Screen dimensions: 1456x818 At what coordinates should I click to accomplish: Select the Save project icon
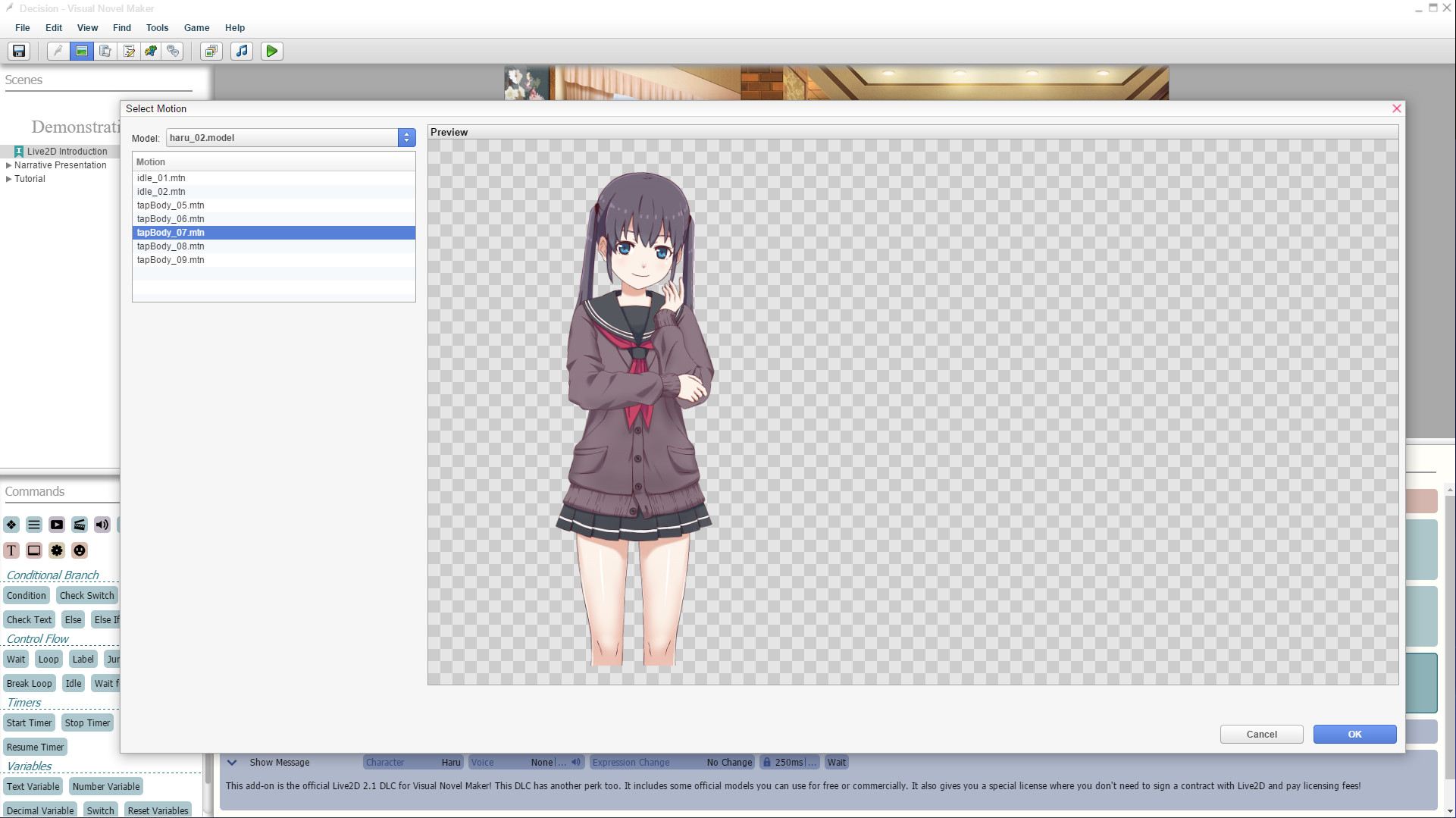pyautogui.click(x=18, y=51)
